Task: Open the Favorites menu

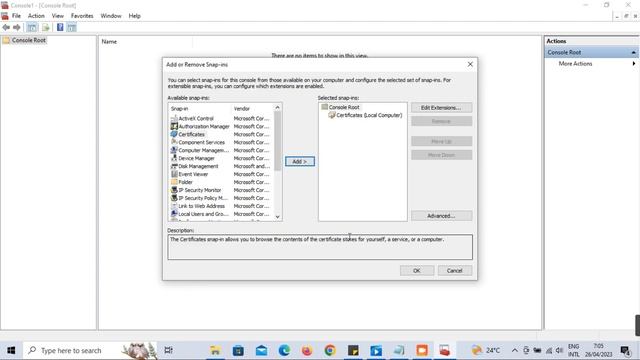Action: 82,16
